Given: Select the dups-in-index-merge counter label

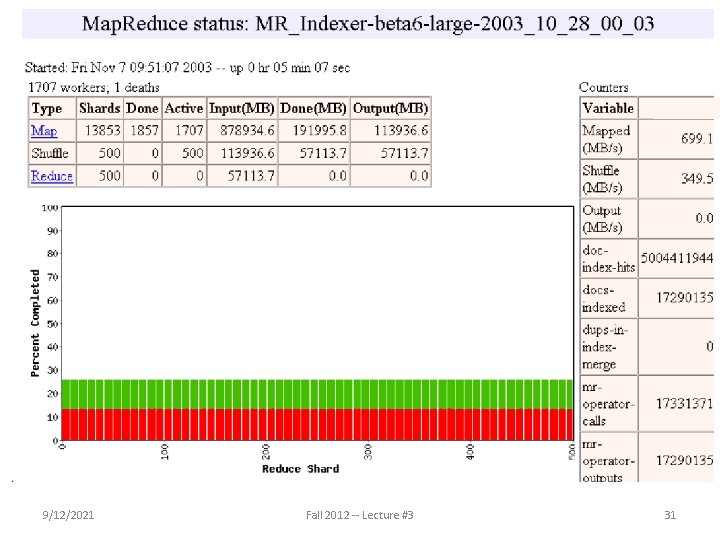Looking at the screenshot, I should 605,347.
